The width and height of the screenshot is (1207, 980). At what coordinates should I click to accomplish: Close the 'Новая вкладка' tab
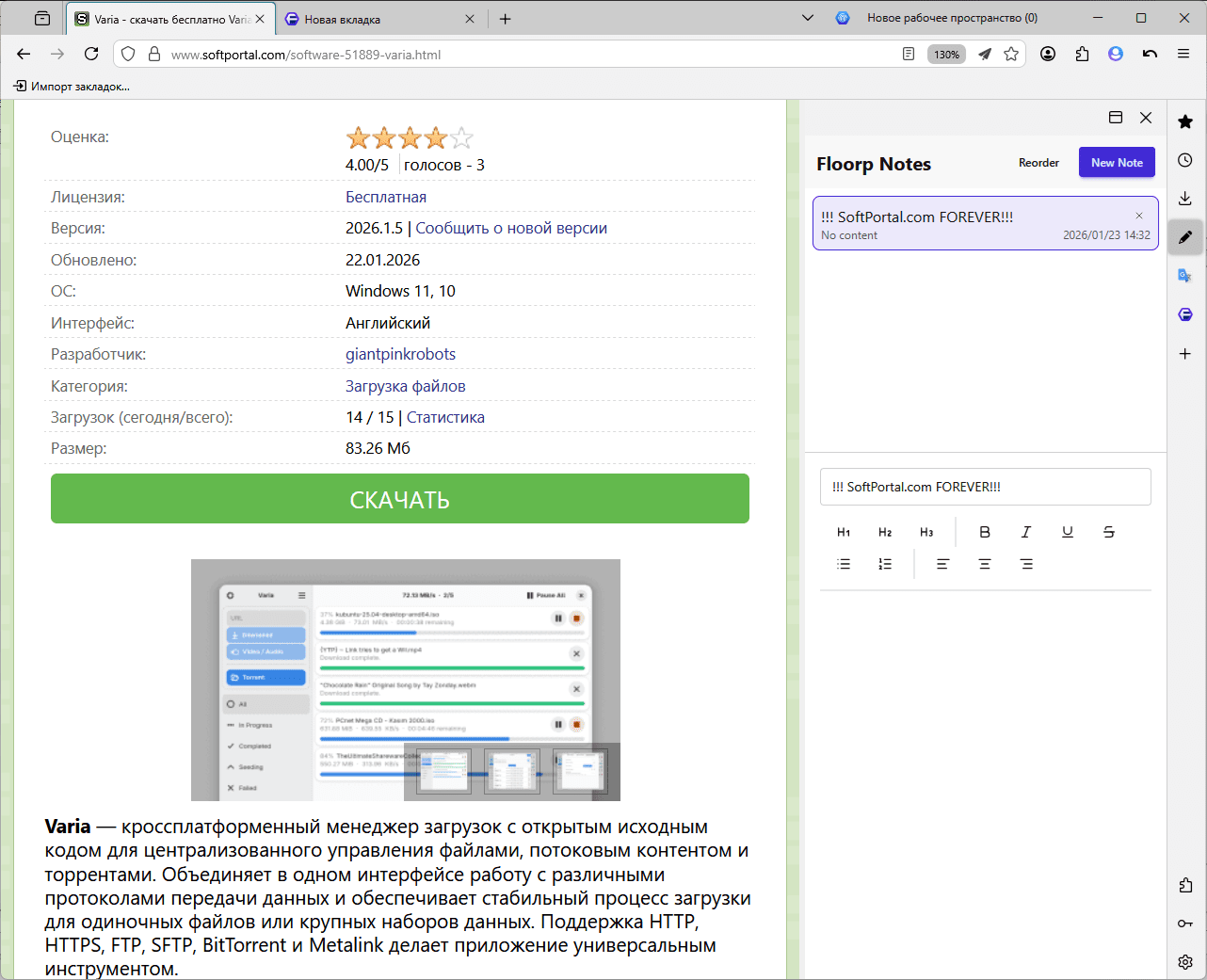click(x=471, y=19)
